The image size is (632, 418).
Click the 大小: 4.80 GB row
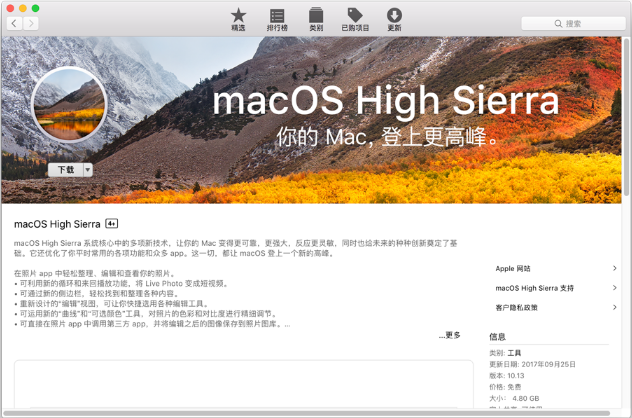pos(514,398)
